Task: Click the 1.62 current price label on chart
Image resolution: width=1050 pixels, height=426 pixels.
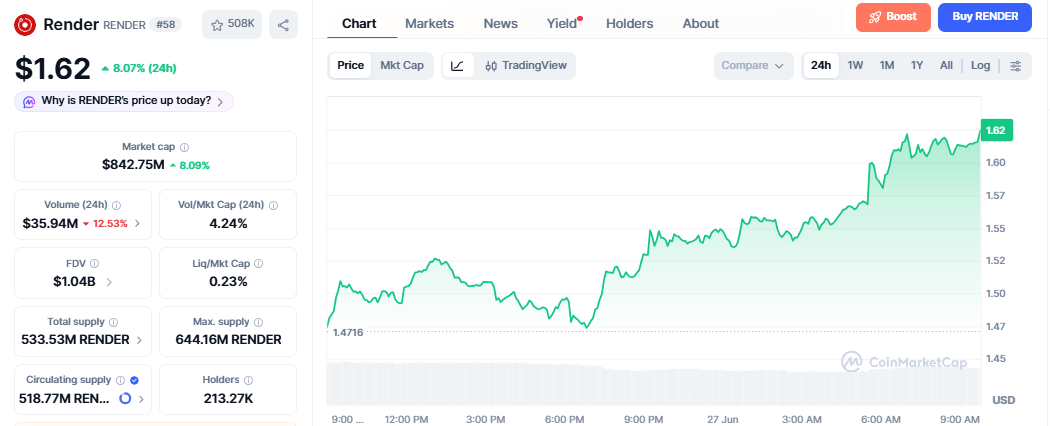Action: pos(996,130)
